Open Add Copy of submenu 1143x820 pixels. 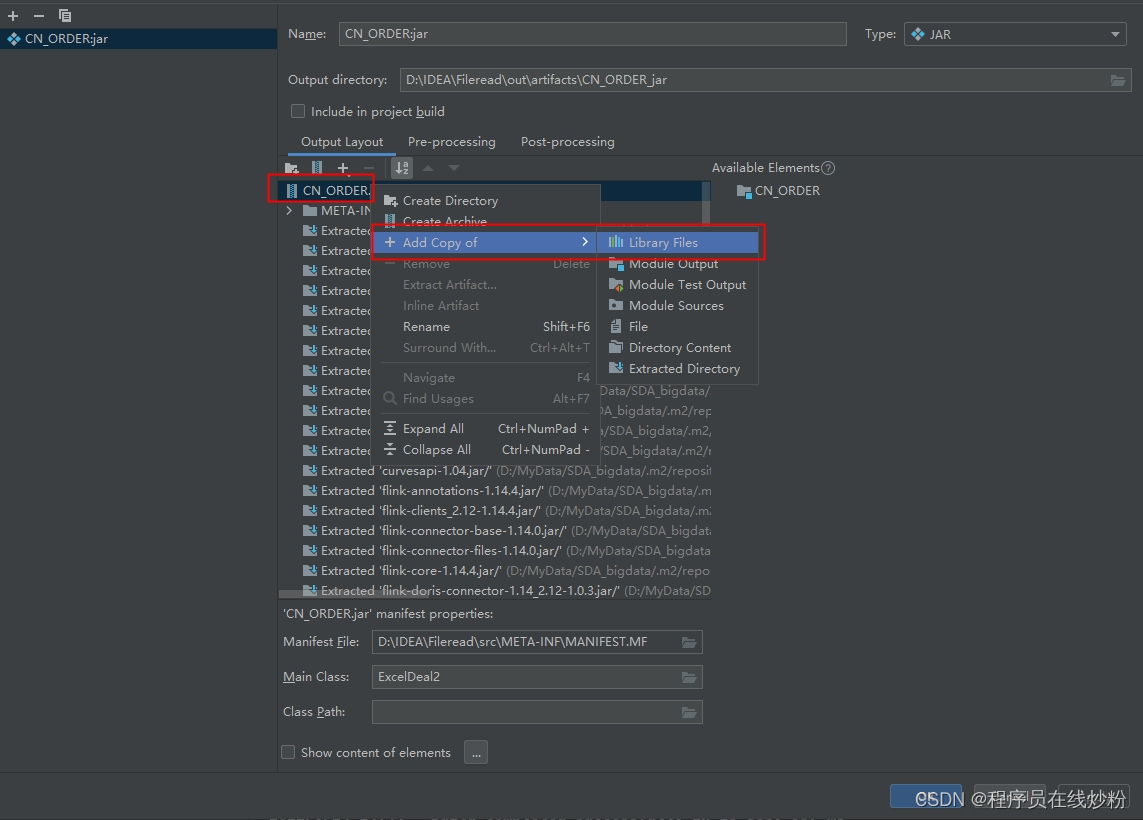point(485,243)
